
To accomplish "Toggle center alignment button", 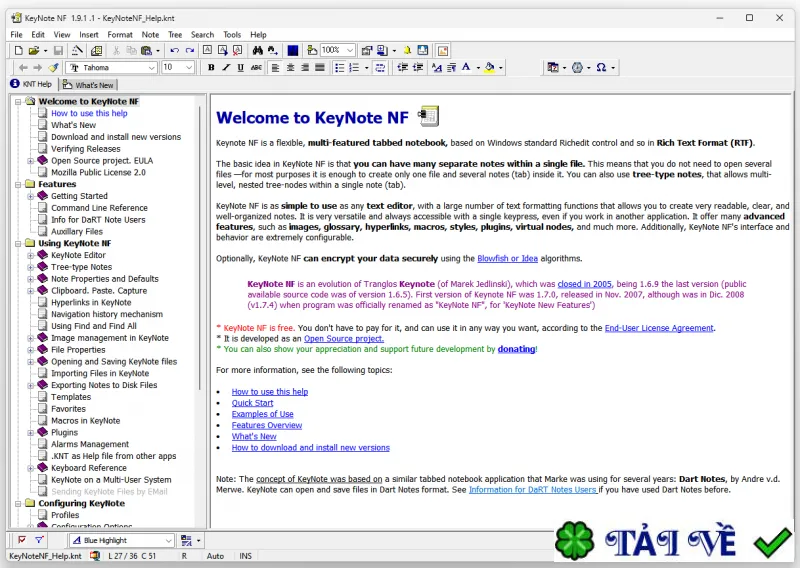I will click(x=290, y=67).
